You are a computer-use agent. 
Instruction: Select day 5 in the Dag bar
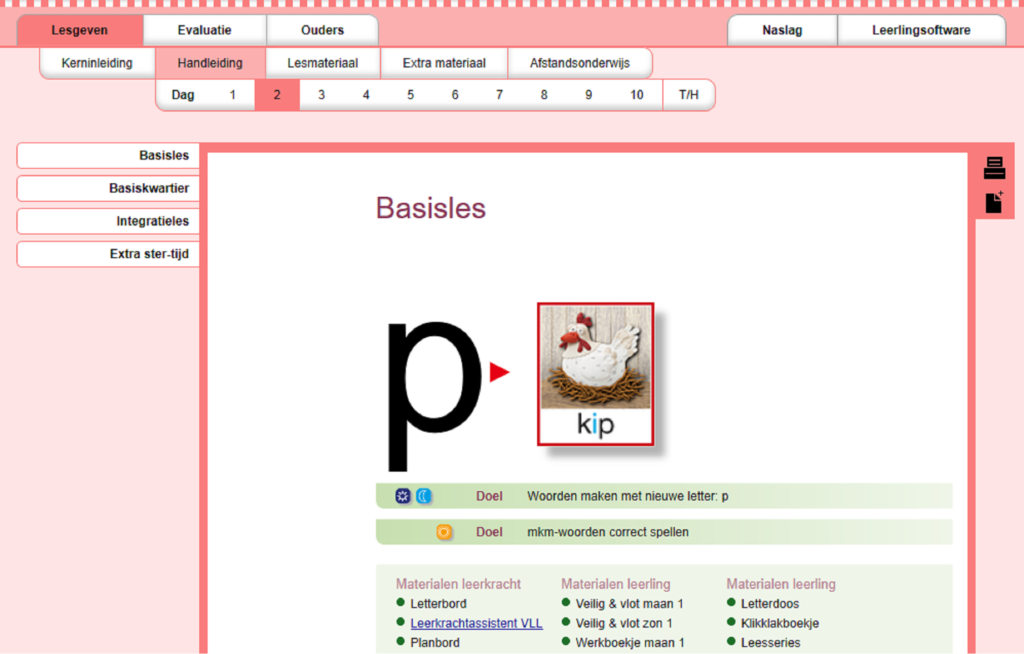tap(410, 95)
